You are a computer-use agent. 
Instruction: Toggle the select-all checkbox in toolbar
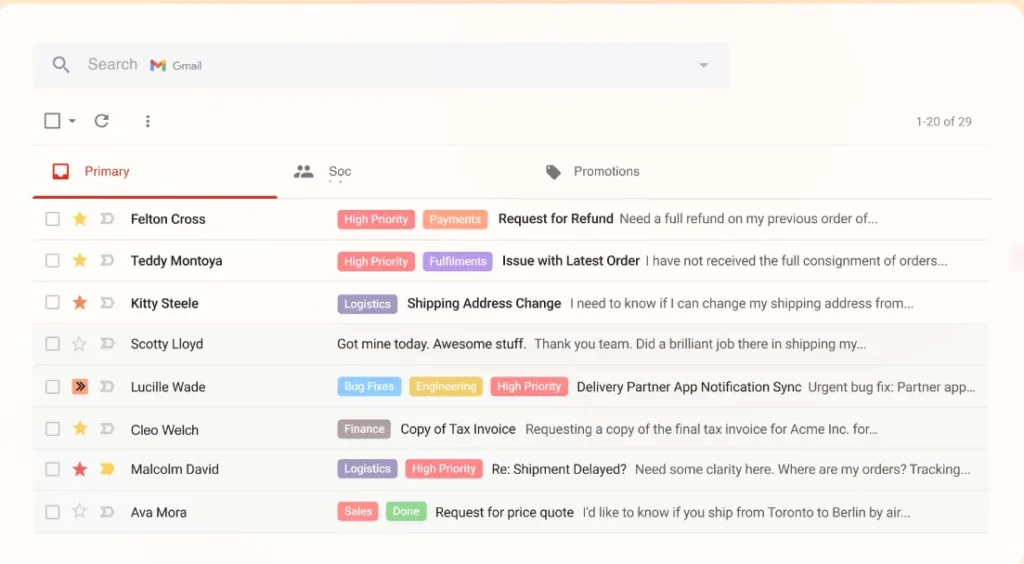pyautogui.click(x=52, y=121)
